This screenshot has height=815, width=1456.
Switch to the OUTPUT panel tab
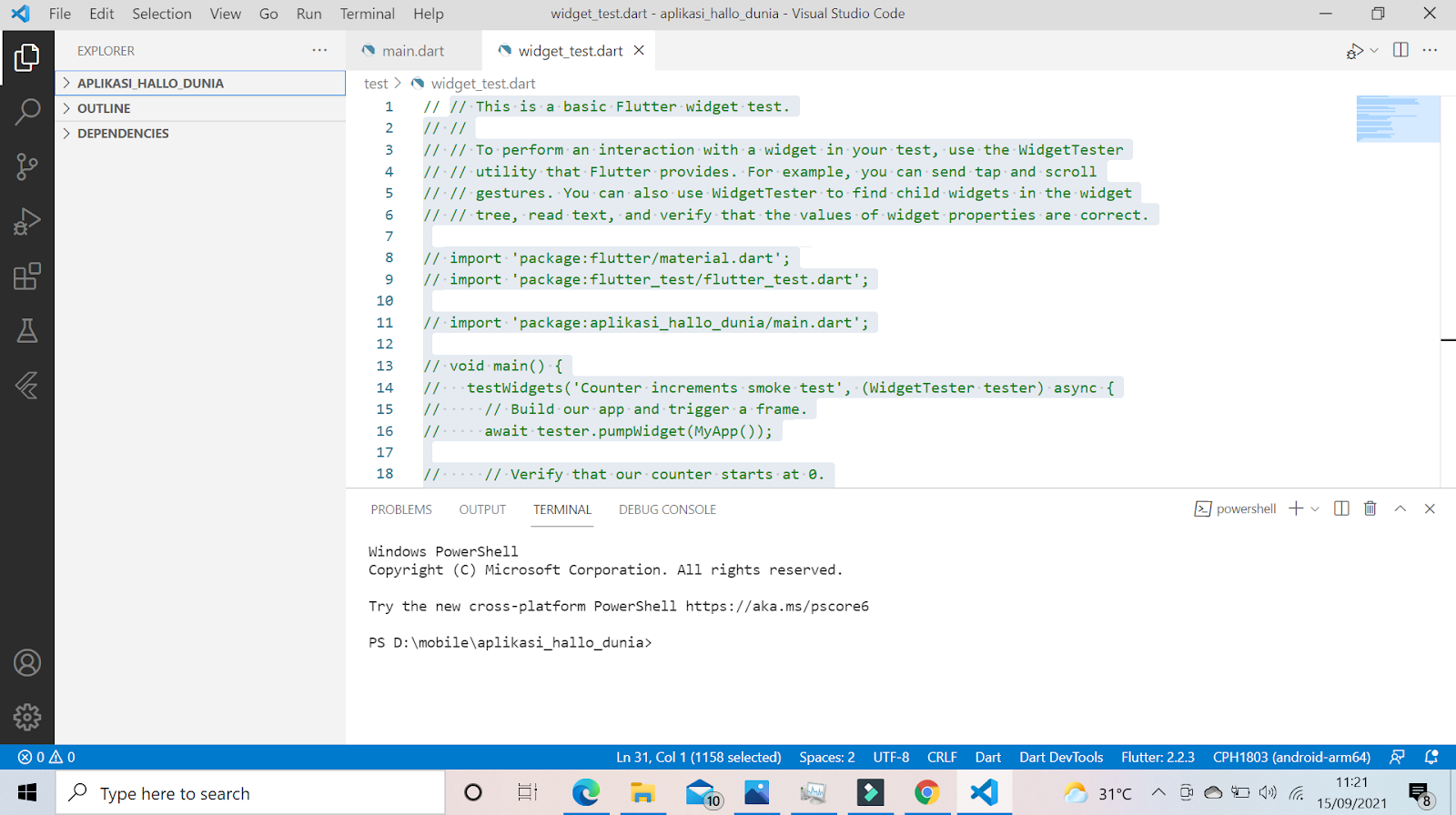pyautogui.click(x=482, y=509)
